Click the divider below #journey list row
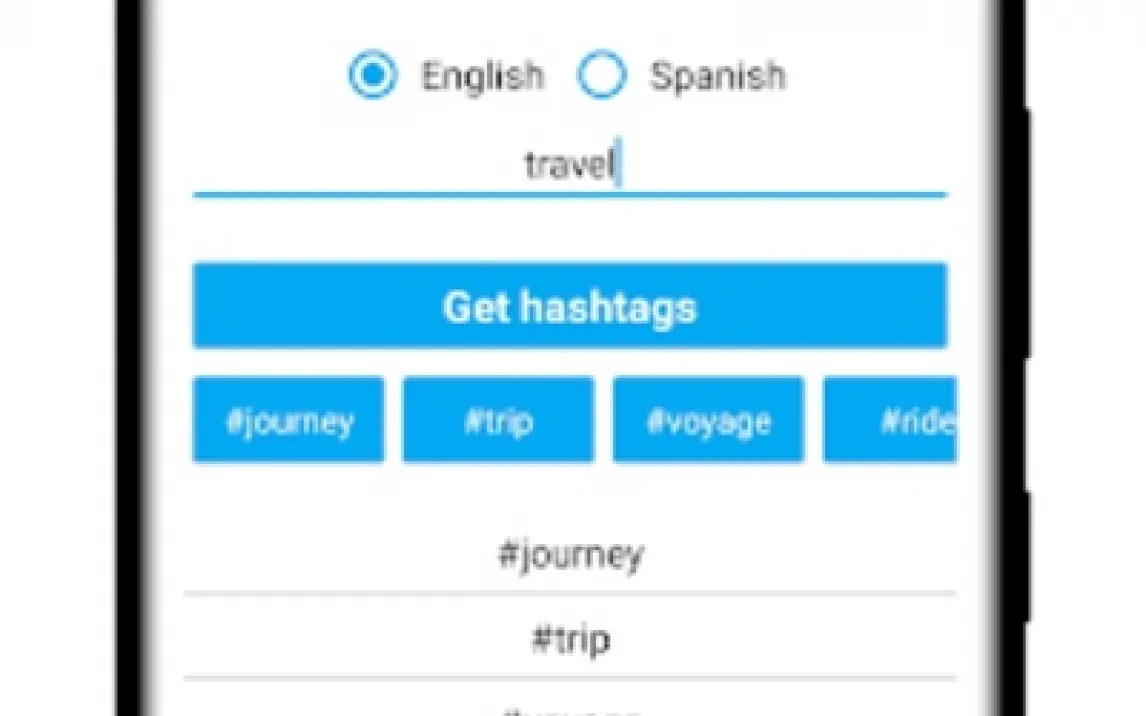Screen dimensions: 1146x716 [570, 593]
